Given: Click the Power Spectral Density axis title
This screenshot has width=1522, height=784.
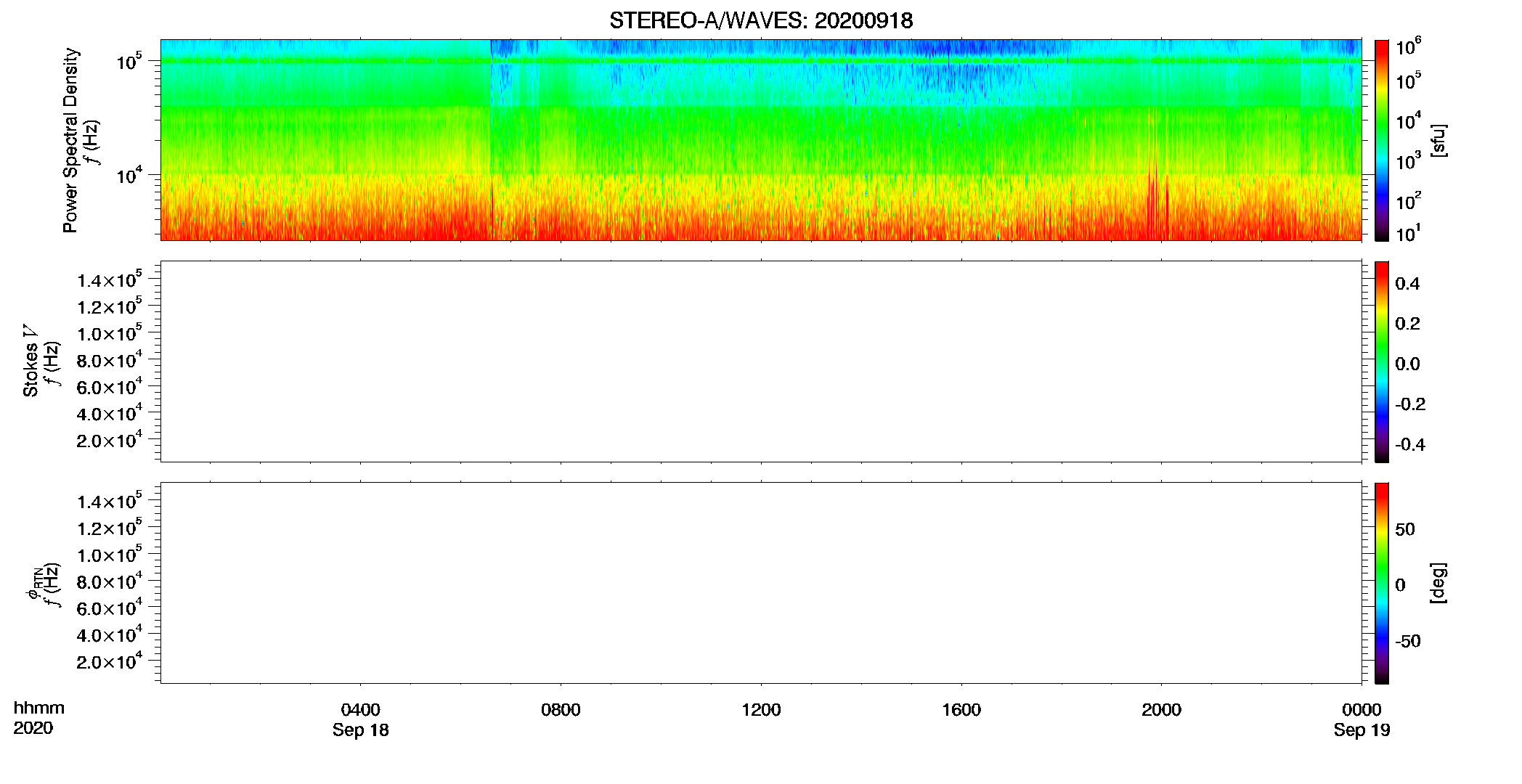Looking at the screenshot, I should tap(70, 140).
